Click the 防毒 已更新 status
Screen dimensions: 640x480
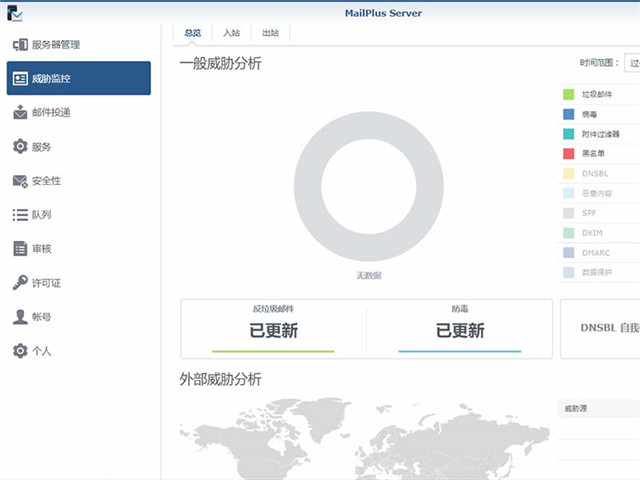[x=460, y=330]
